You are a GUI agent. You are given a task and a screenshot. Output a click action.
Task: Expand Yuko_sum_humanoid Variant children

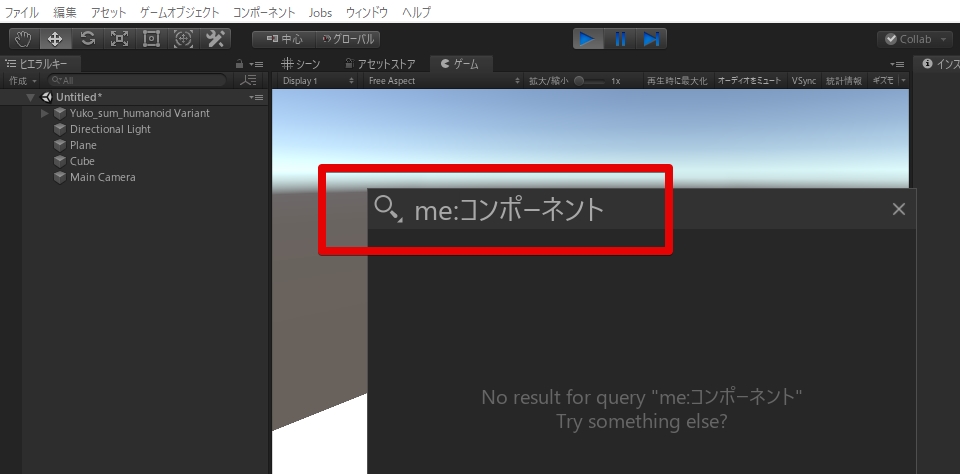45,113
